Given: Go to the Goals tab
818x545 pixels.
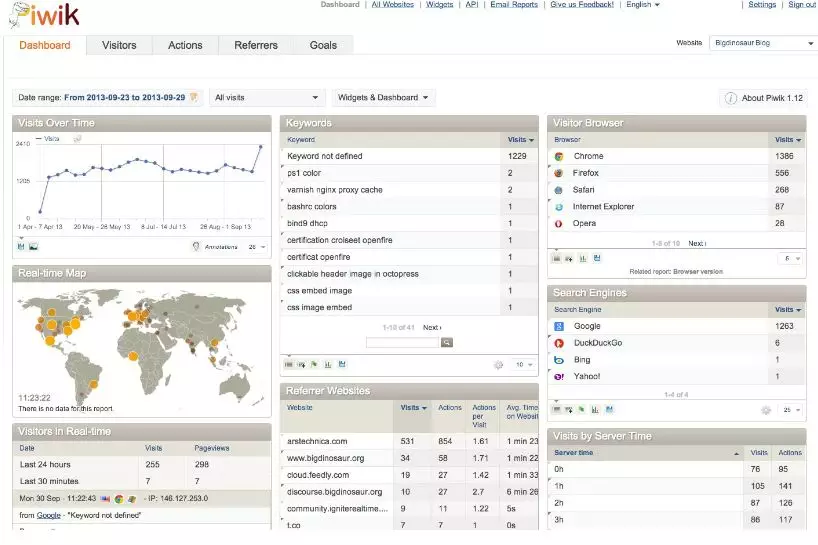Looking at the screenshot, I should [323, 45].
